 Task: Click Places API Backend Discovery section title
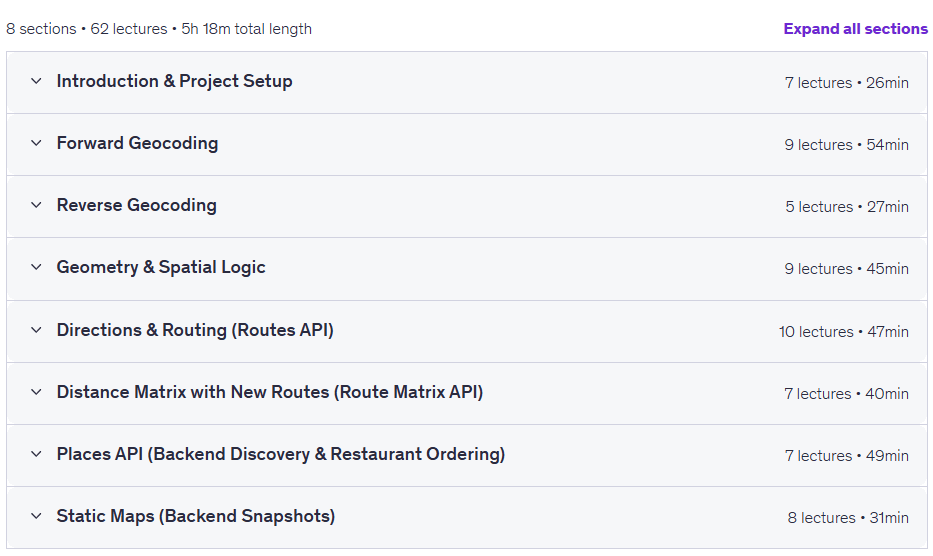point(280,454)
